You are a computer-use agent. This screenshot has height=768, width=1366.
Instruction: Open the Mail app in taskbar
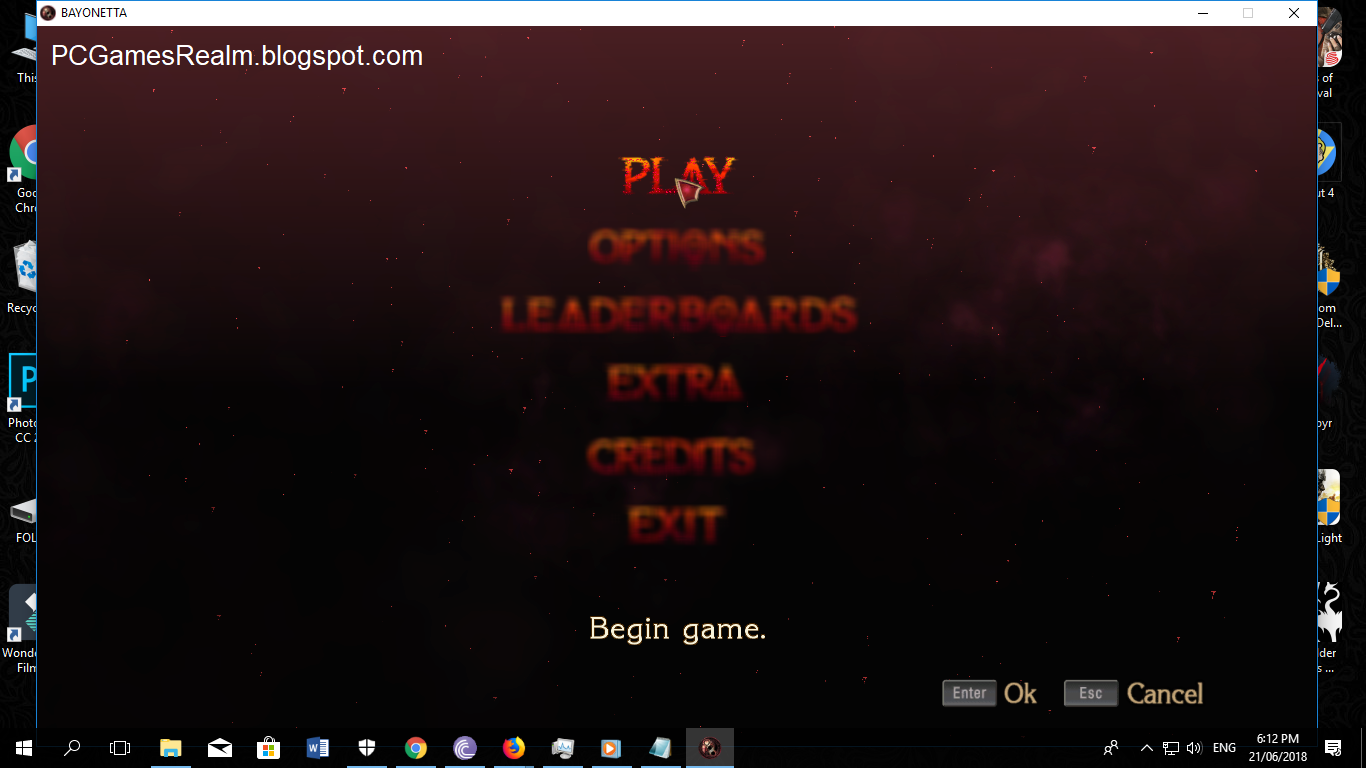point(220,748)
